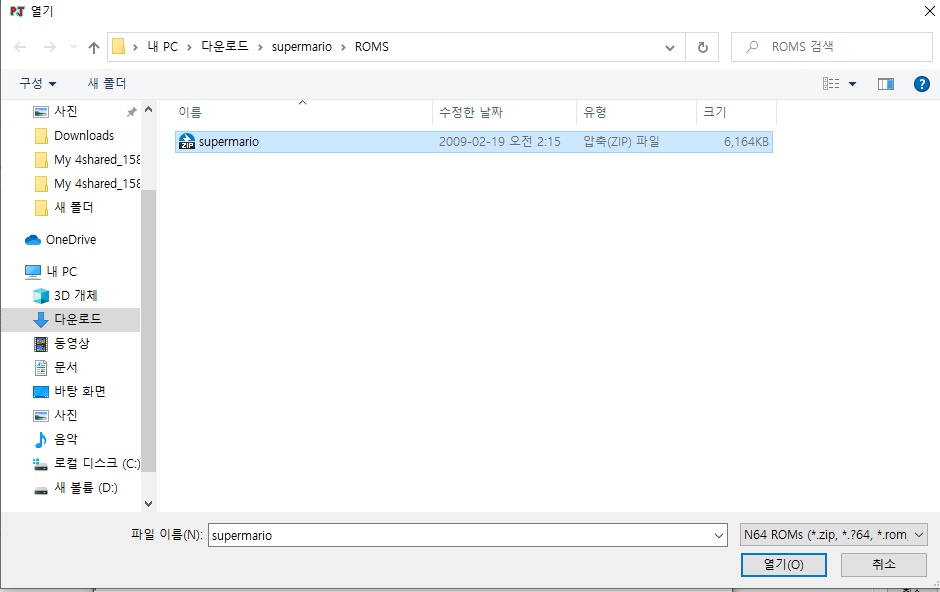The width and height of the screenshot is (940, 592).
Task: Click the 파일 이름 text field
Action: pyautogui.click(x=460, y=535)
